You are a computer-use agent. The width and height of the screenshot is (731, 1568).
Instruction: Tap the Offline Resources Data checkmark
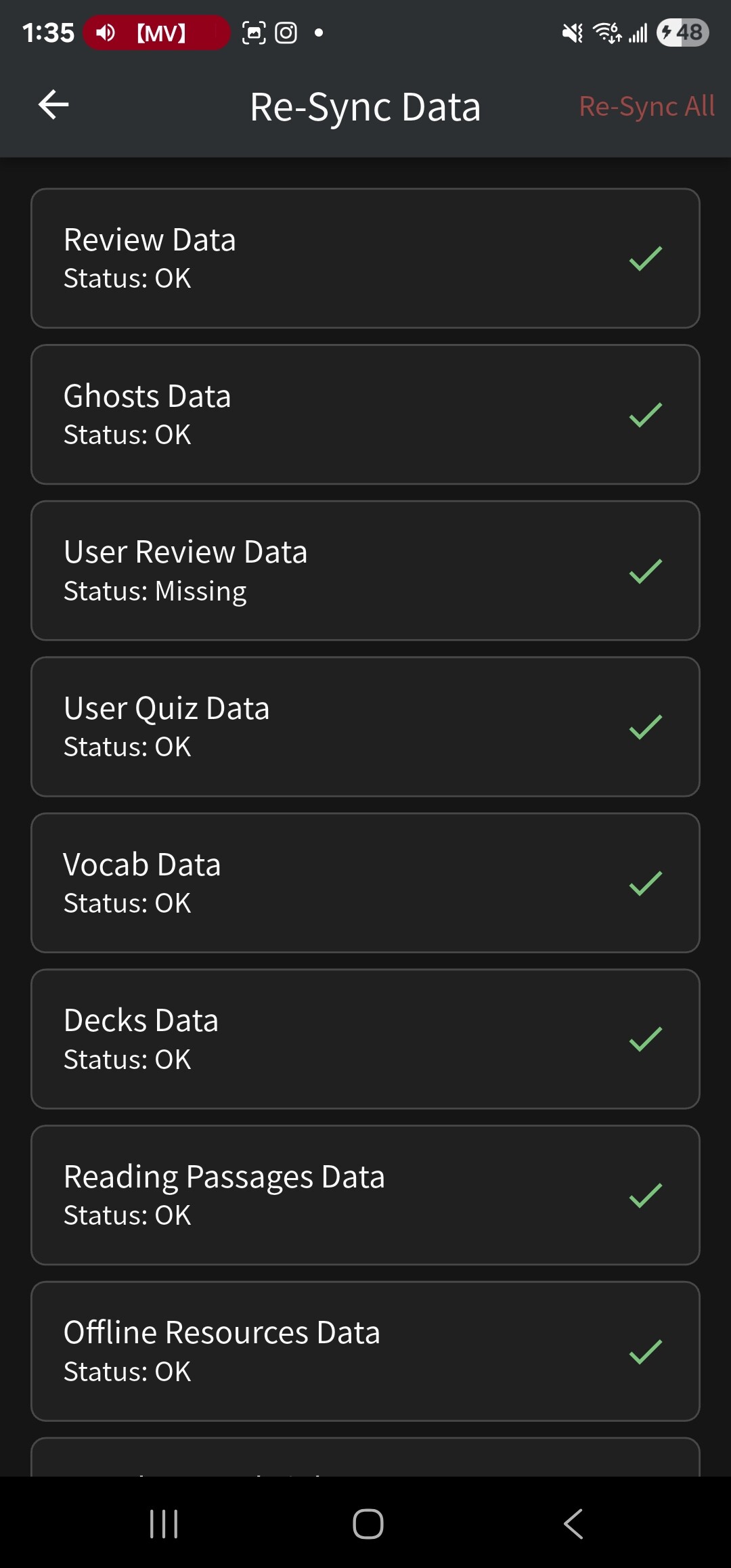point(645,1352)
